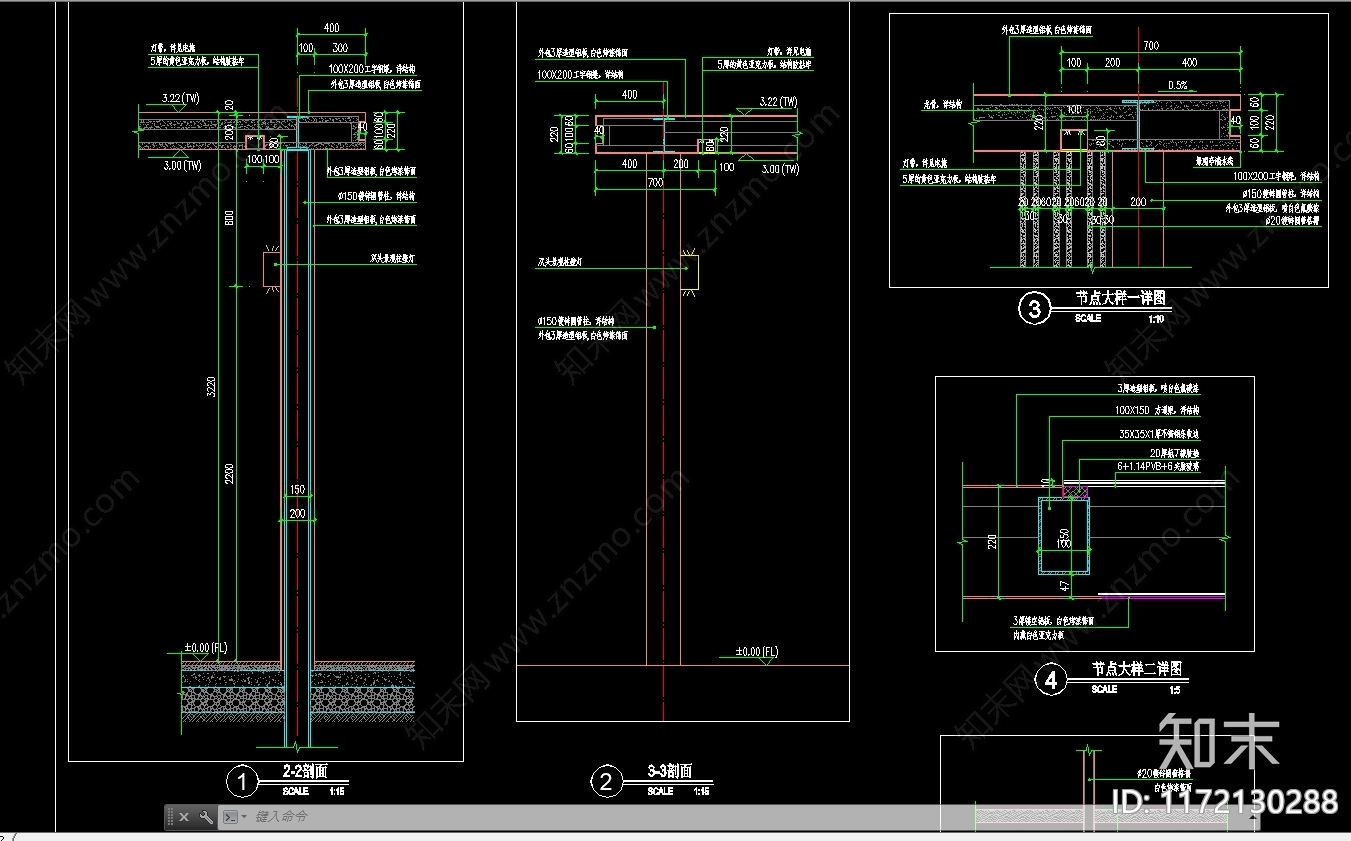Select the 35X35X1 annotation label
The width and height of the screenshot is (1351, 841).
(x=1158, y=434)
